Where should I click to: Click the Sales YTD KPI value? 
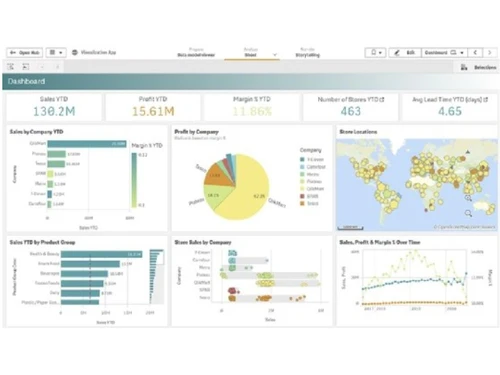coord(54,111)
